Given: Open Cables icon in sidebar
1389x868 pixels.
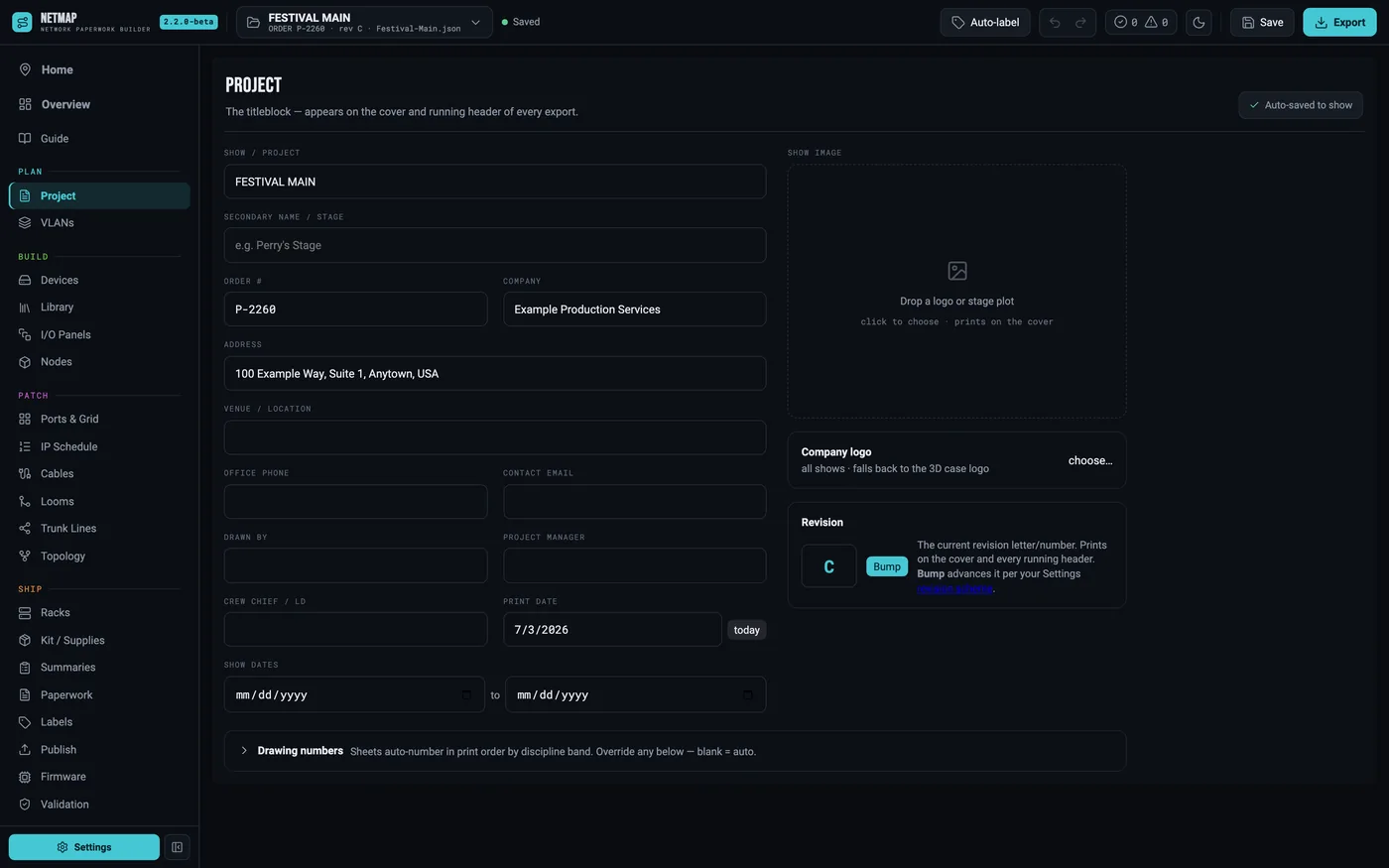Looking at the screenshot, I should [x=25, y=474].
